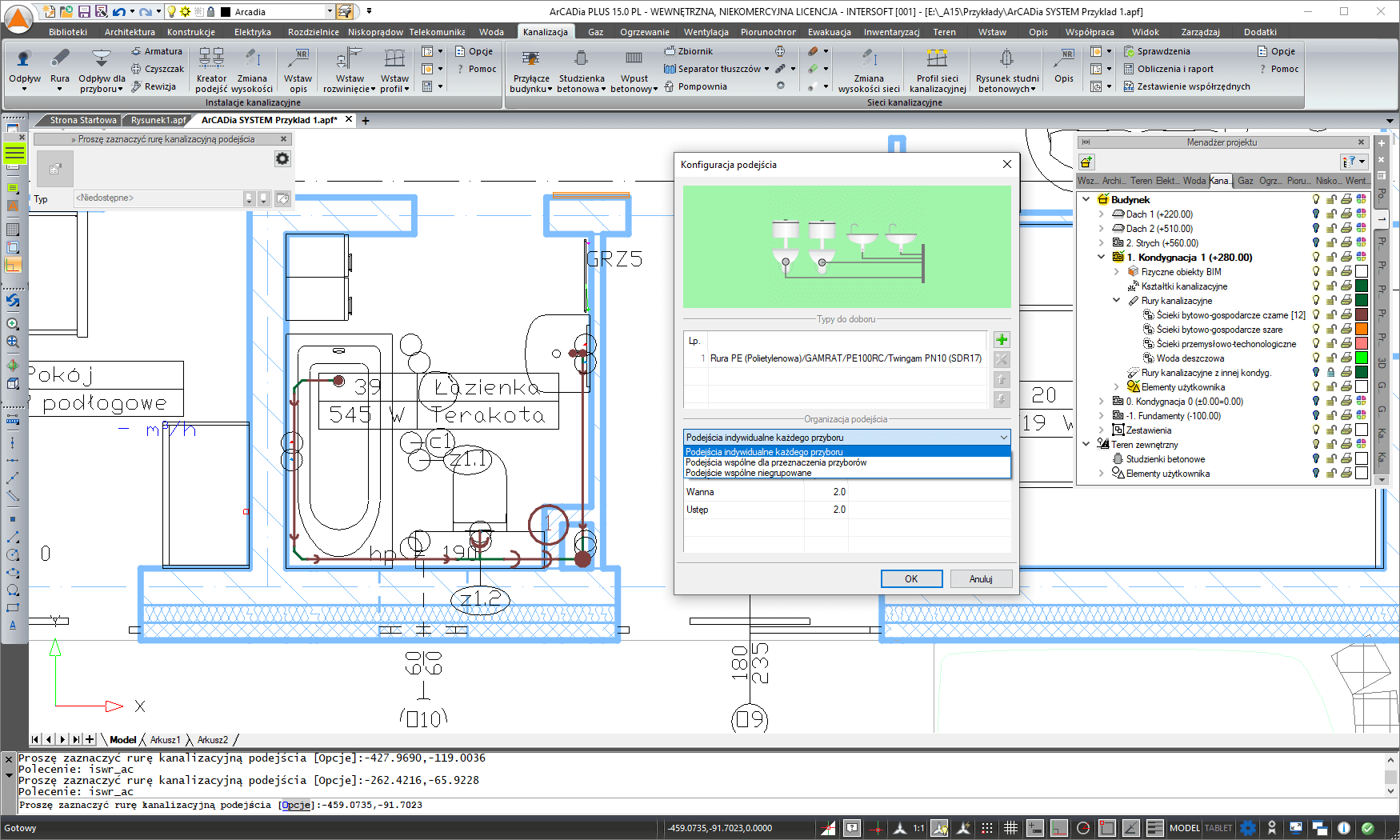Screen dimensions: 1400x840
Task: Click the blue gear icon in status bar
Action: coord(1248,828)
